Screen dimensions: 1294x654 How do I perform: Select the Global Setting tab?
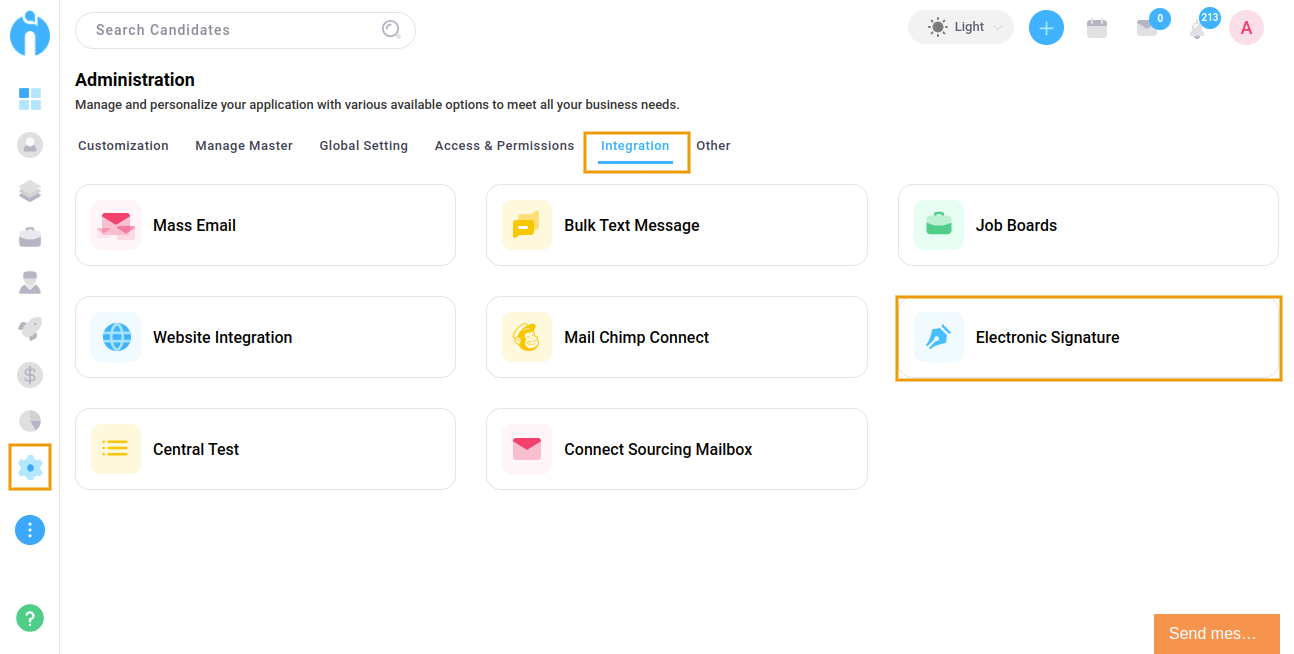click(363, 146)
